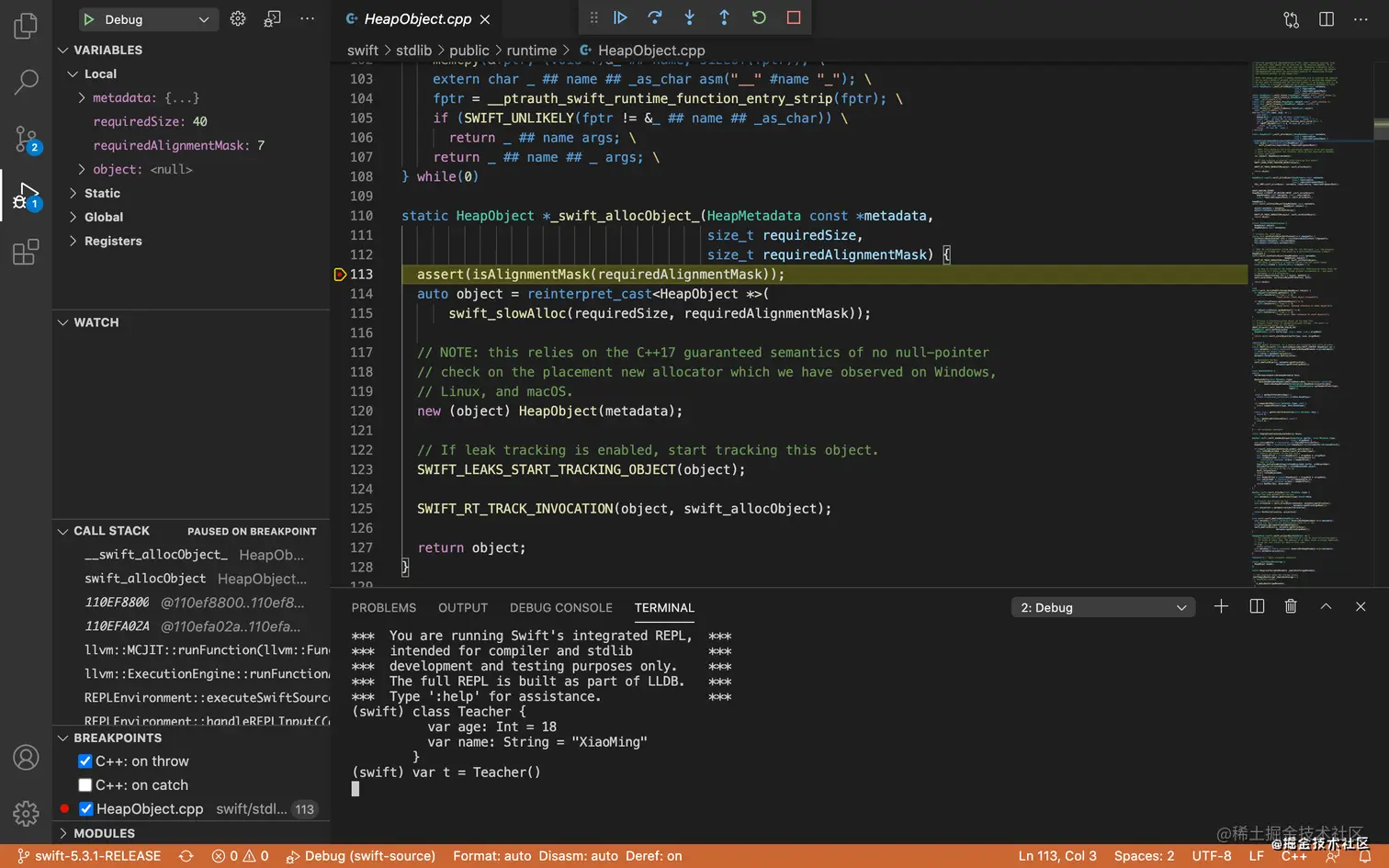Switch to the Debug Console tab
Image resolution: width=1389 pixels, height=868 pixels.
pyautogui.click(x=560, y=608)
